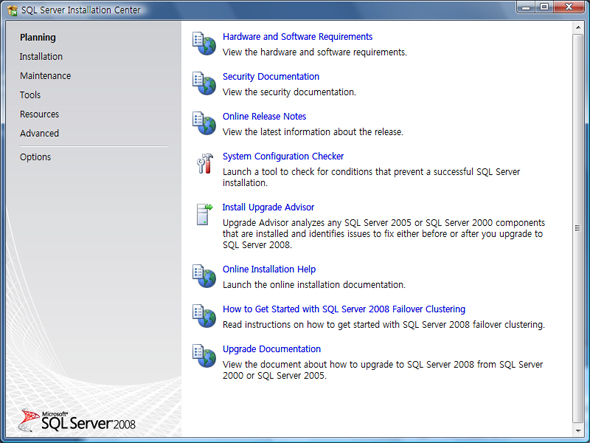
Task: Click the System Configuration Checker description text
Action: [371, 177]
